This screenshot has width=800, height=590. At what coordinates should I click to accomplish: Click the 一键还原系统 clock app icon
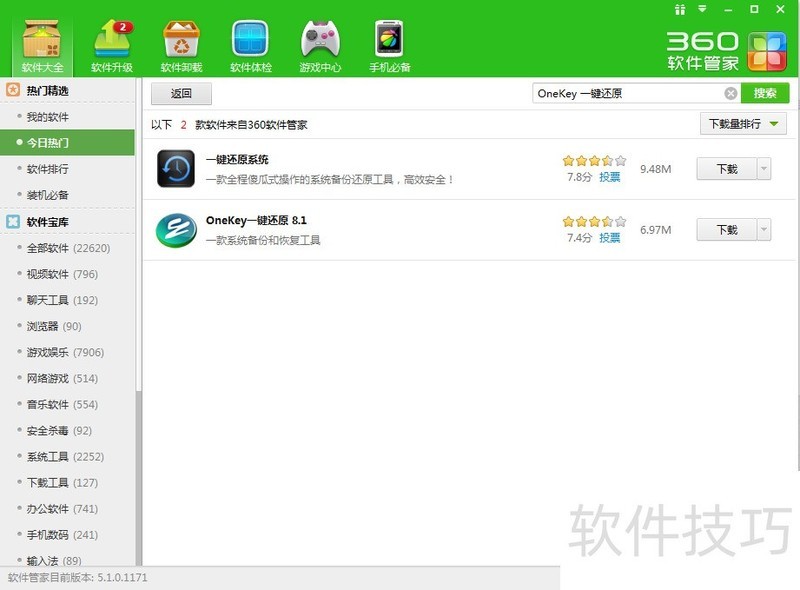click(176, 168)
